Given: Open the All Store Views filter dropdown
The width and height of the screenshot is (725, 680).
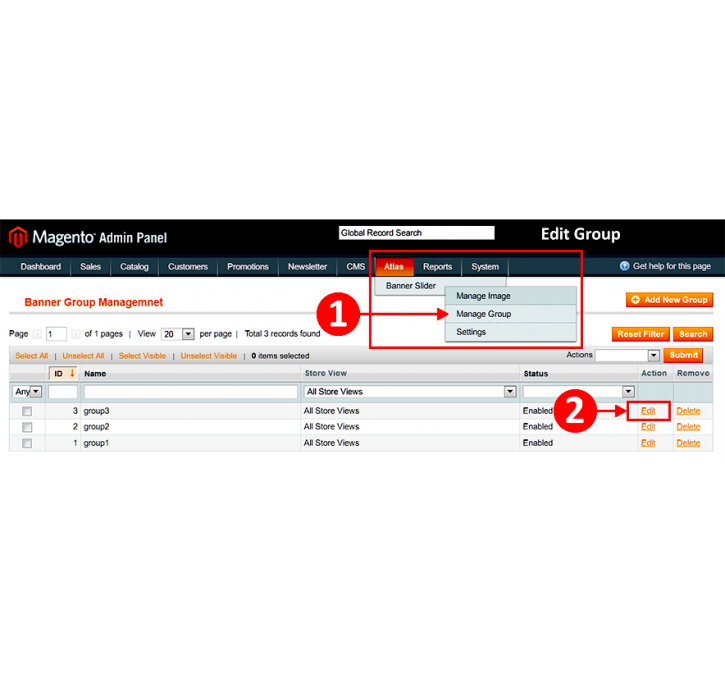Looking at the screenshot, I should [410, 392].
